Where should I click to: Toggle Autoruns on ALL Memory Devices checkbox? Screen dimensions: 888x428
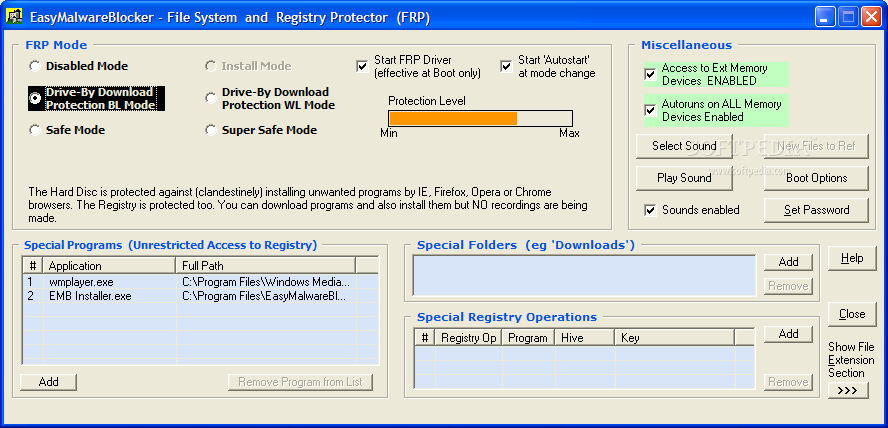[650, 110]
